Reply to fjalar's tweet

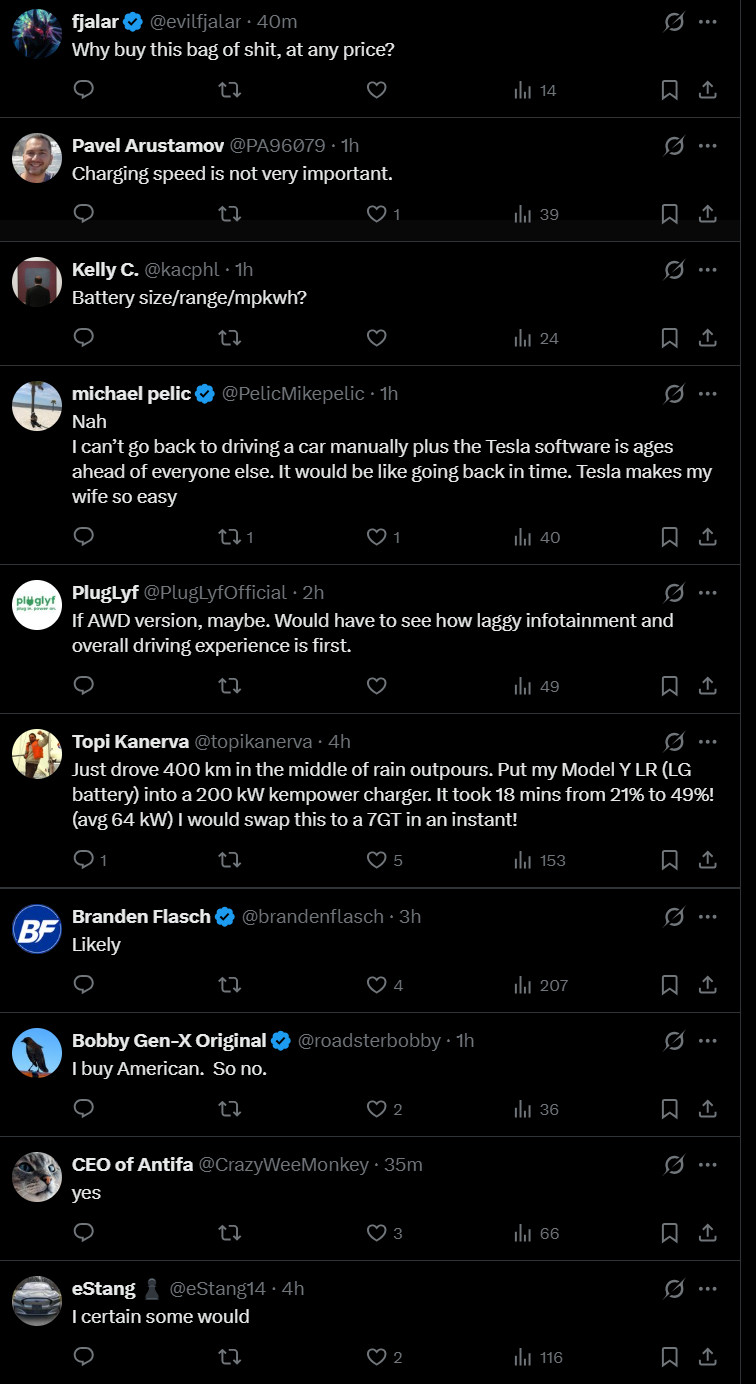(84, 90)
